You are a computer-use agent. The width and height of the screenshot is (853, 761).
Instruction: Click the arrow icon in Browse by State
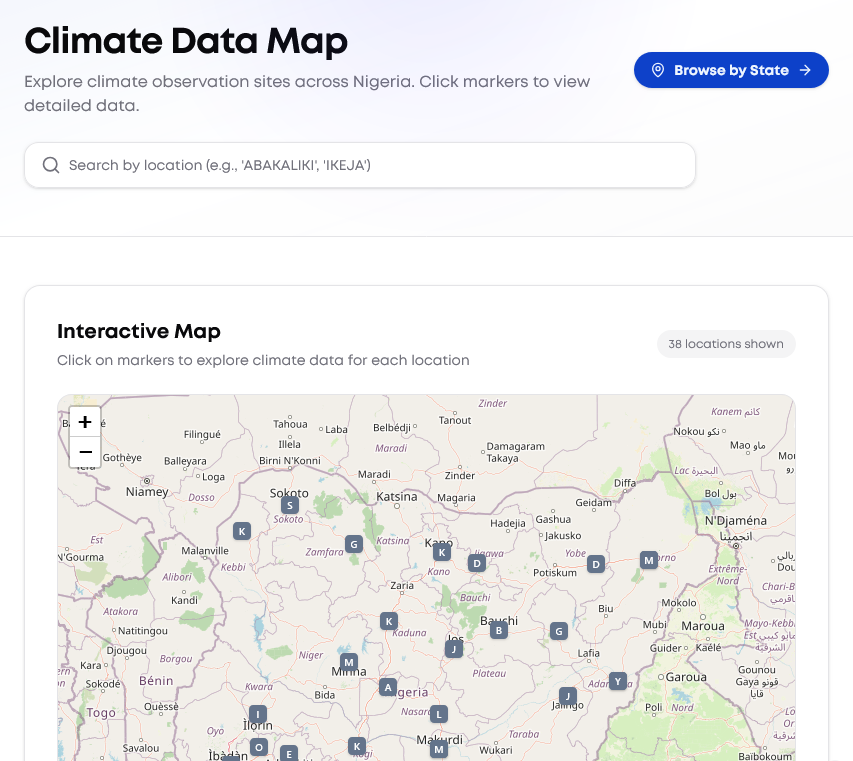coord(805,70)
